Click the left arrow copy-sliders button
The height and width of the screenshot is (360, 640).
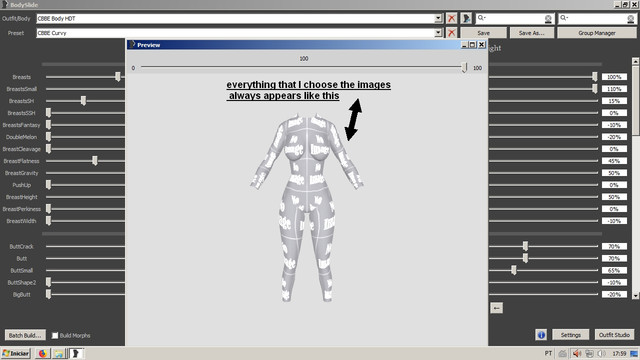click(x=496, y=308)
